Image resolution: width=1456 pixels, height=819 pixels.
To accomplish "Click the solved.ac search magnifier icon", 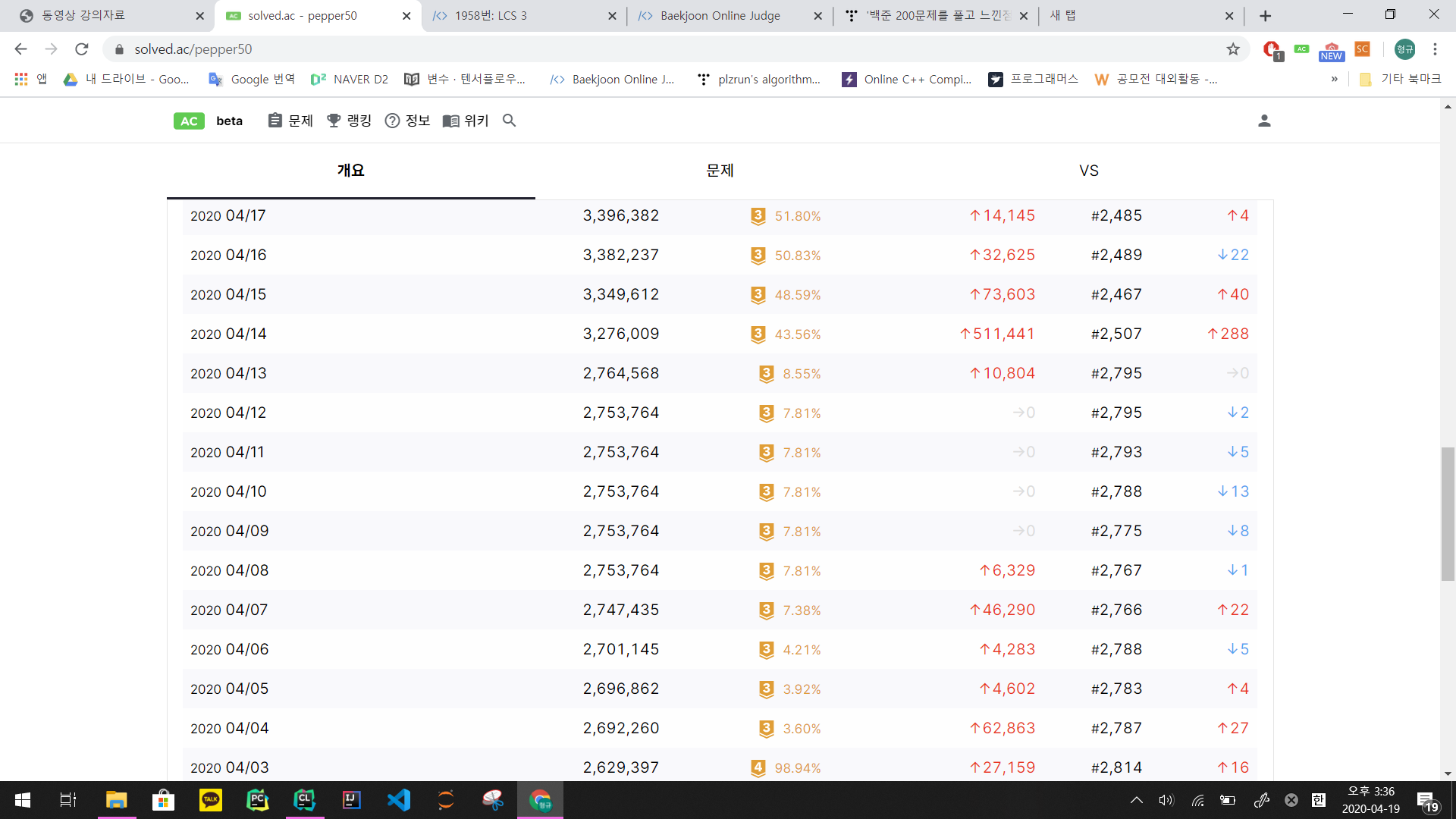I will 509,121.
